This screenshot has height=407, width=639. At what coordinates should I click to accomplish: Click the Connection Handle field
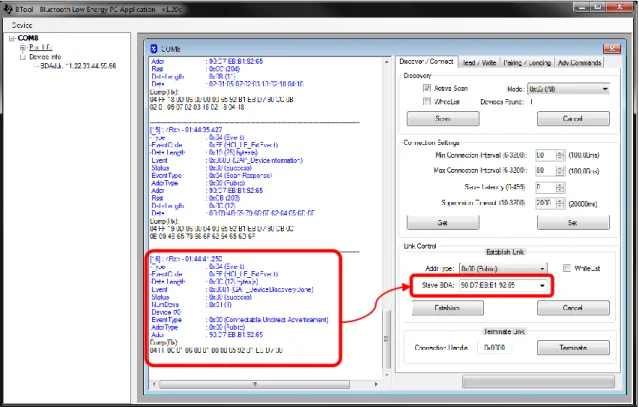tap(495, 348)
